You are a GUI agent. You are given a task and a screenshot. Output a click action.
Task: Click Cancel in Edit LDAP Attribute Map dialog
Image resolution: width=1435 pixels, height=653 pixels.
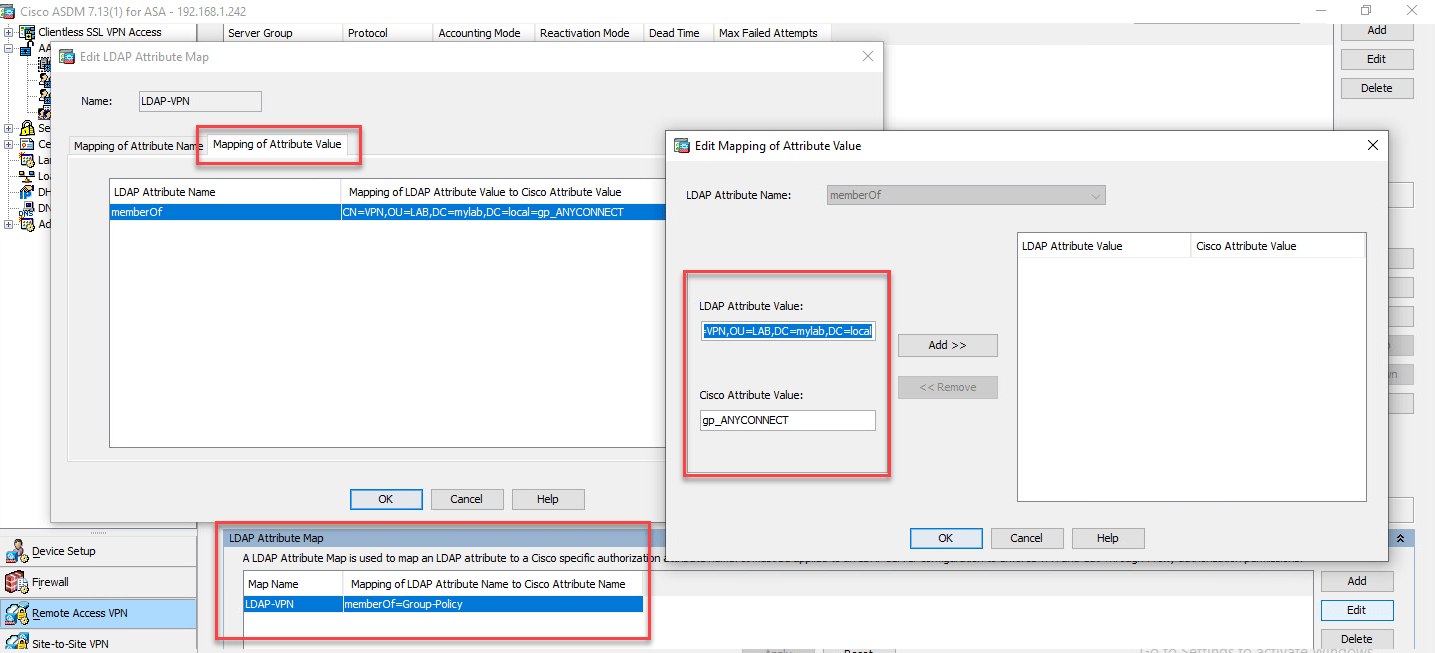coord(466,499)
